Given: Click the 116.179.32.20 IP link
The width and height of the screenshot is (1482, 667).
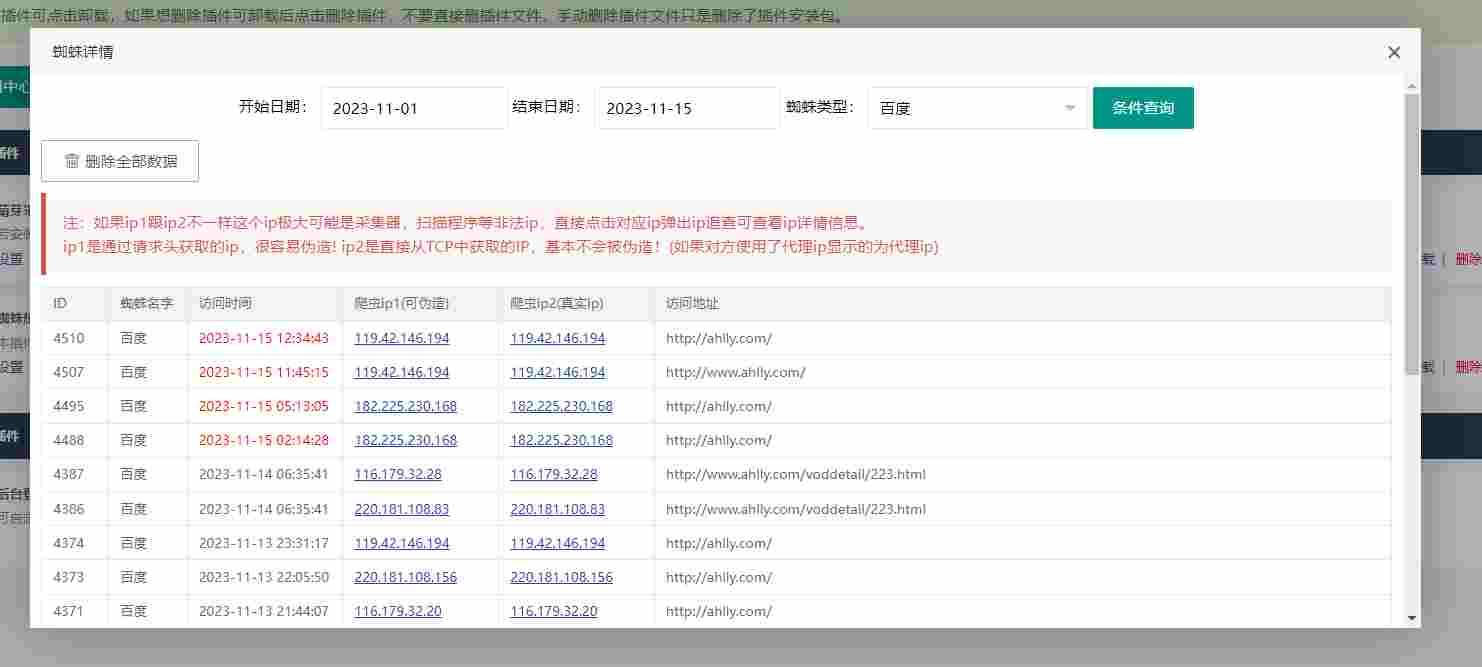Looking at the screenshot, I should tap(398, 611).
